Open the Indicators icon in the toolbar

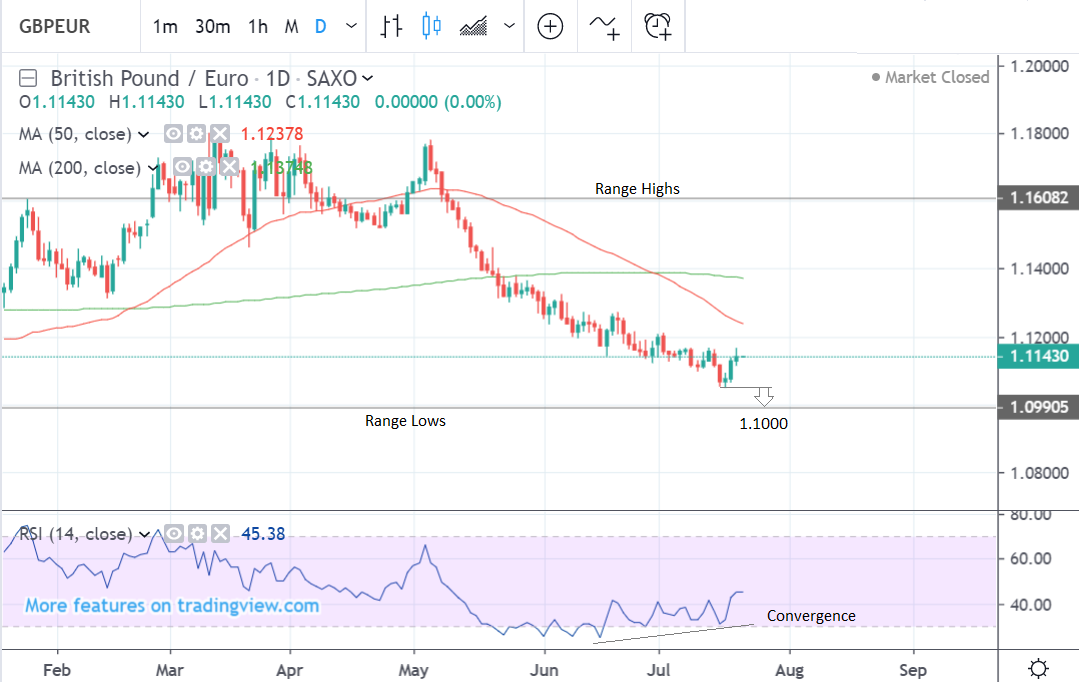604,27
